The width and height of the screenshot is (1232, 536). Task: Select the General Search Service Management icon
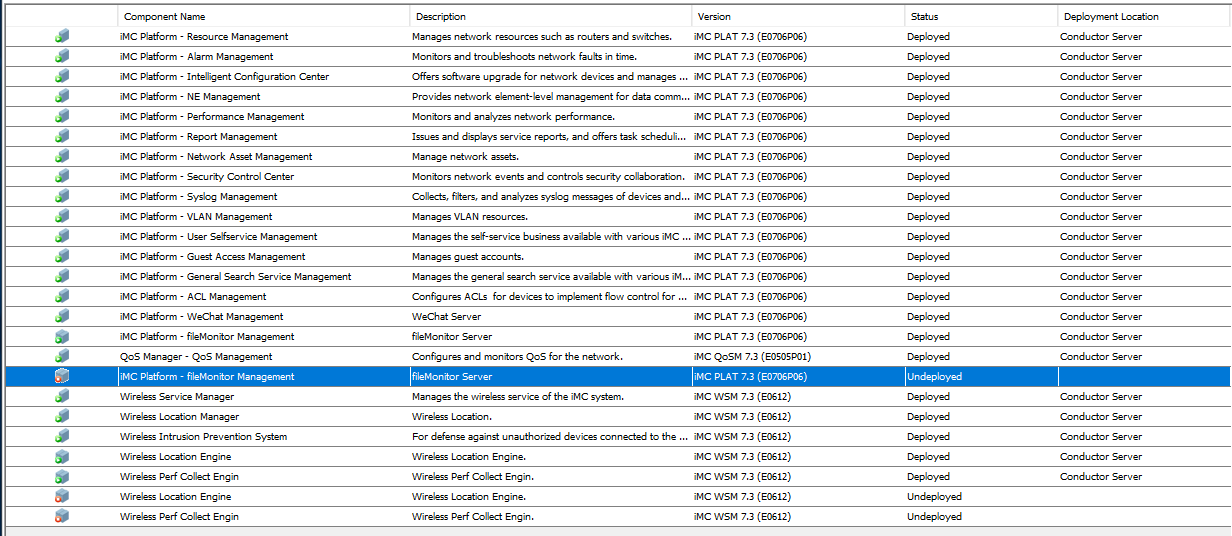pyautogui.click(x=62, y=277)
